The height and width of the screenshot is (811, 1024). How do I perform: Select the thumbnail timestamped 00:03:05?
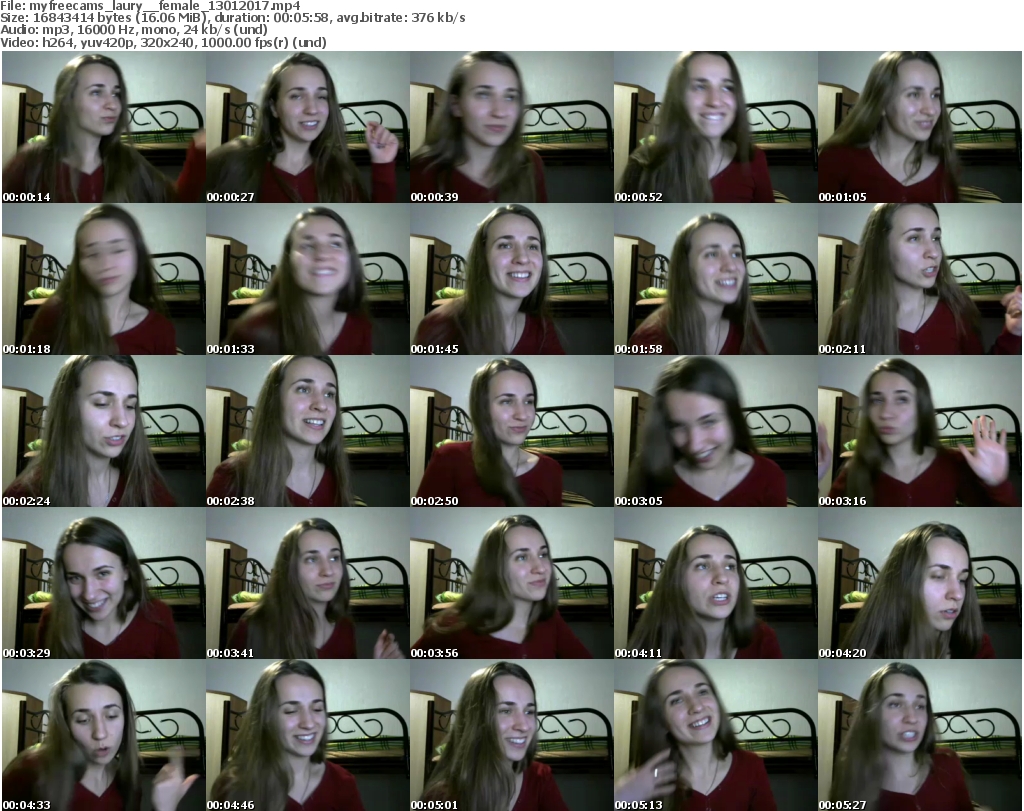point(716,431)
